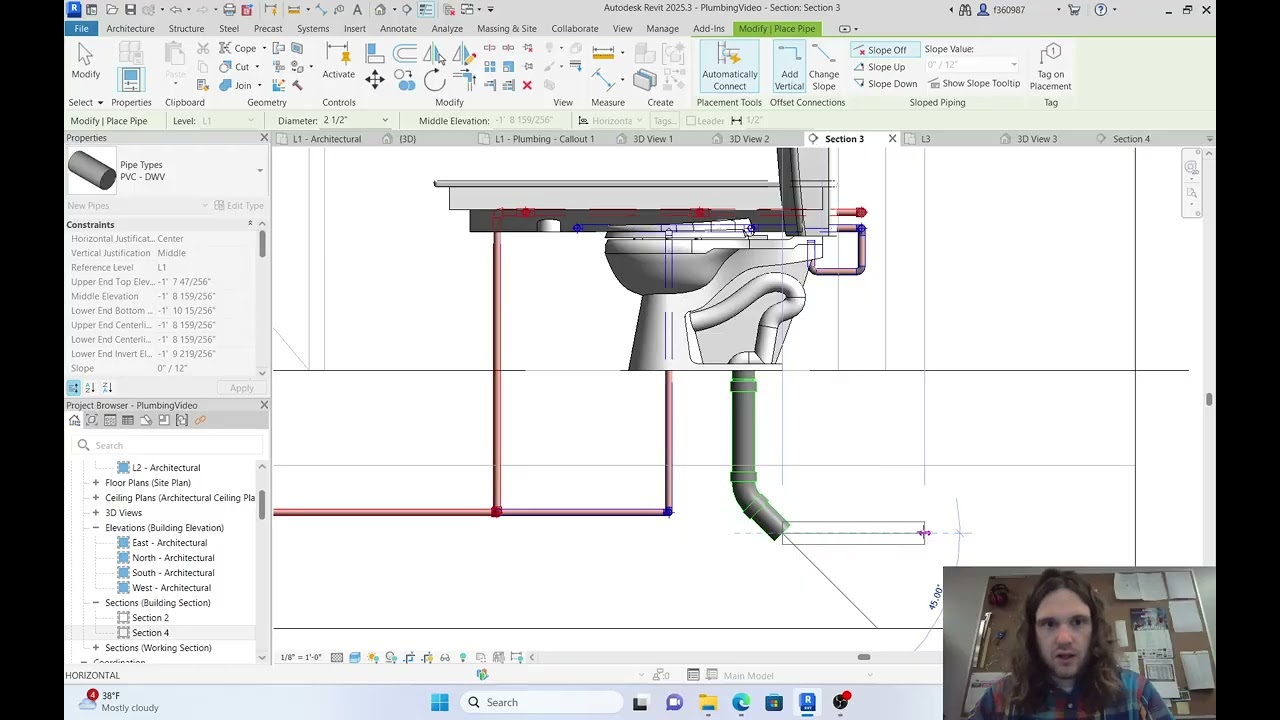Close the Section 3 view tab
This screenshot has height=720, width=1280.
pyautogui.click(x=892, y=139)
